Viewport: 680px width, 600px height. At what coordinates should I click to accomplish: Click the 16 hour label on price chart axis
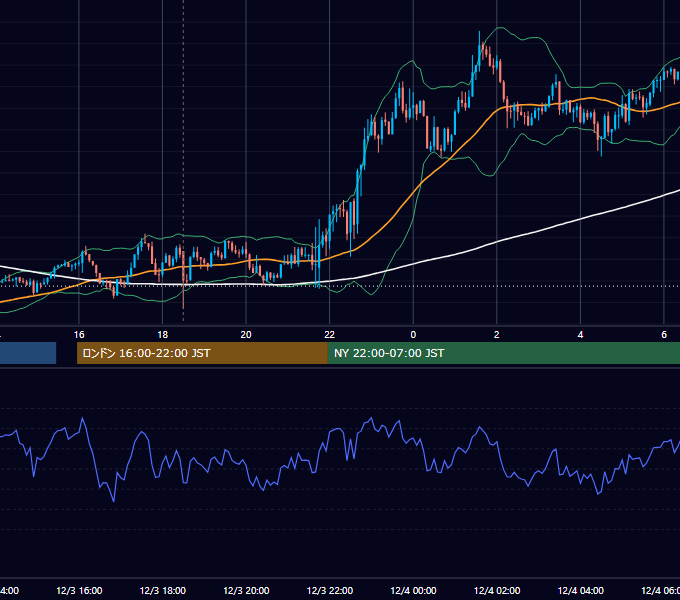coord(79,335)
